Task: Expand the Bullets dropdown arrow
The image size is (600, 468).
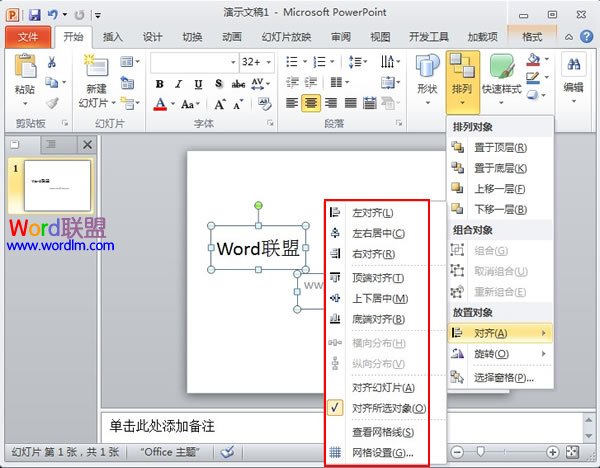Action: (x=305, y=61)
